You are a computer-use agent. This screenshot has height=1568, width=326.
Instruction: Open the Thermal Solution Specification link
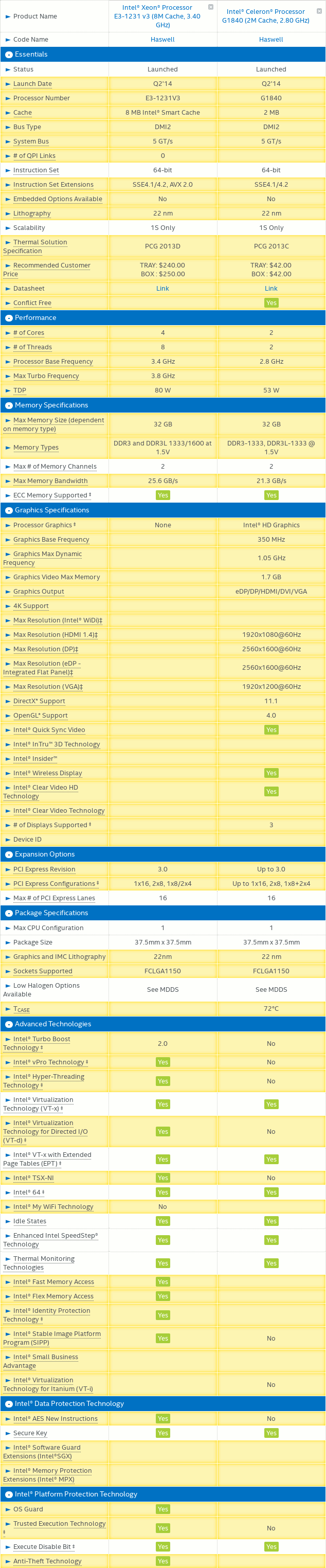point(35,246)
